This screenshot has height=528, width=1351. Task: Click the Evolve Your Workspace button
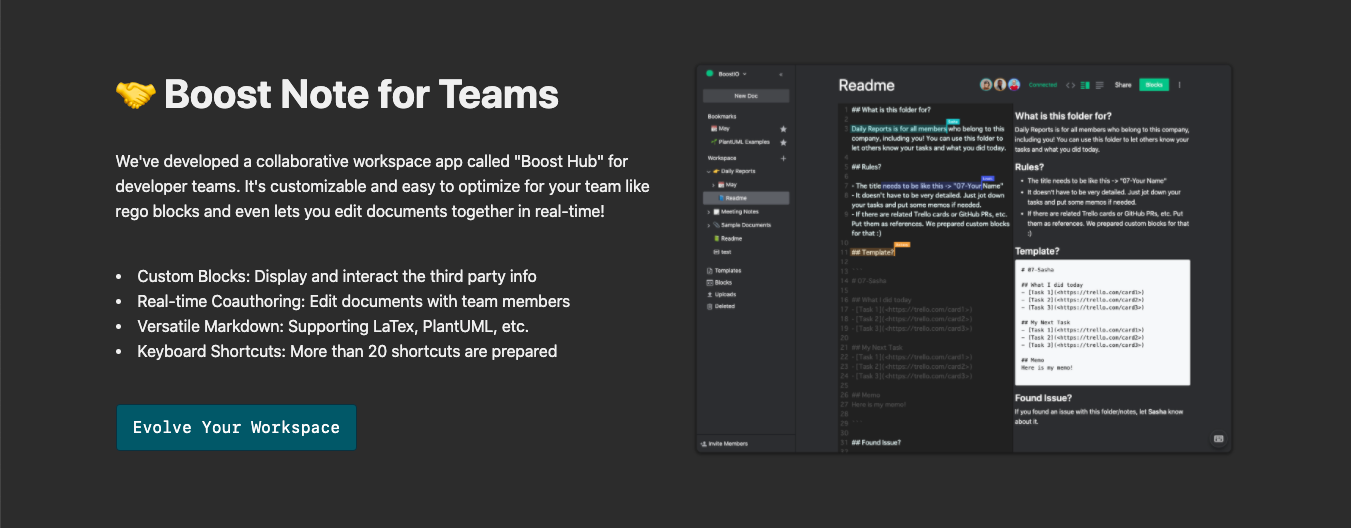pyautogui.click(x=236, y=427)
